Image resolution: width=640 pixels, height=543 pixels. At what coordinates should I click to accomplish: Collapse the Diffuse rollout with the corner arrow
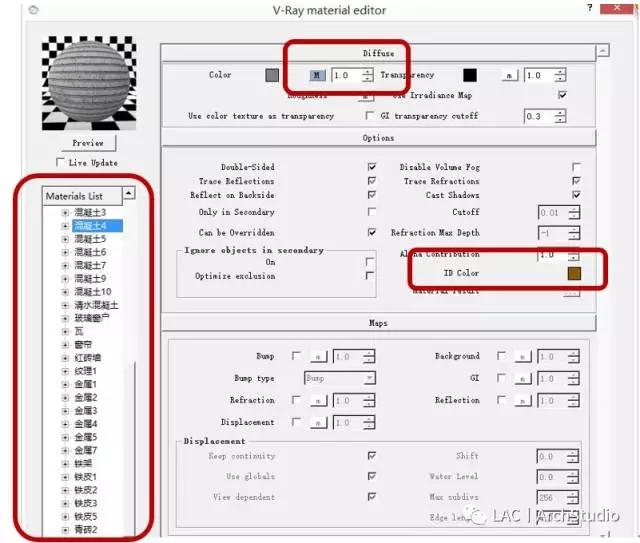click(603, 51)
